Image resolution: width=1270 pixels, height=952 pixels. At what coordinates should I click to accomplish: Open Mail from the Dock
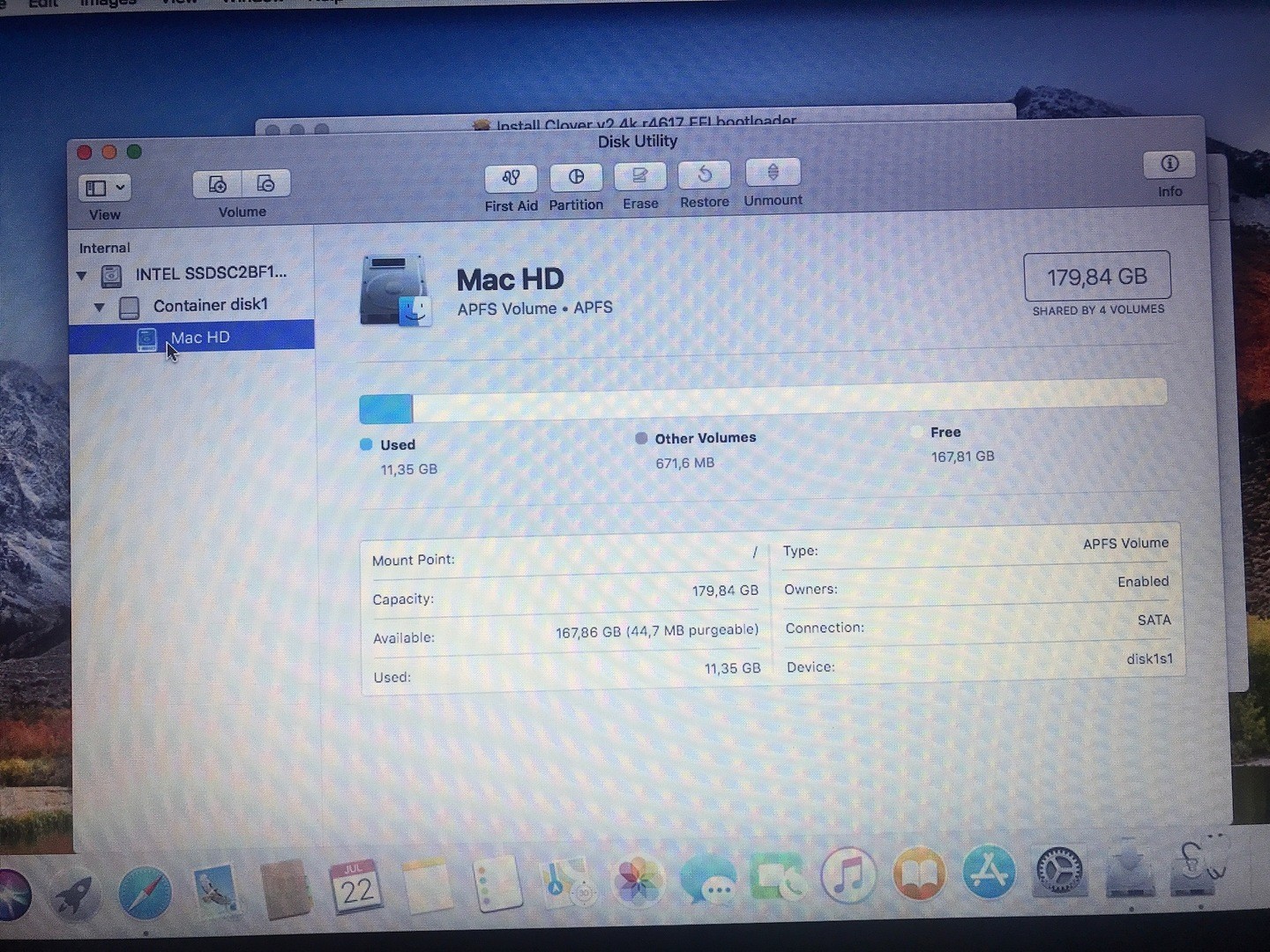(x=215, y=892)
